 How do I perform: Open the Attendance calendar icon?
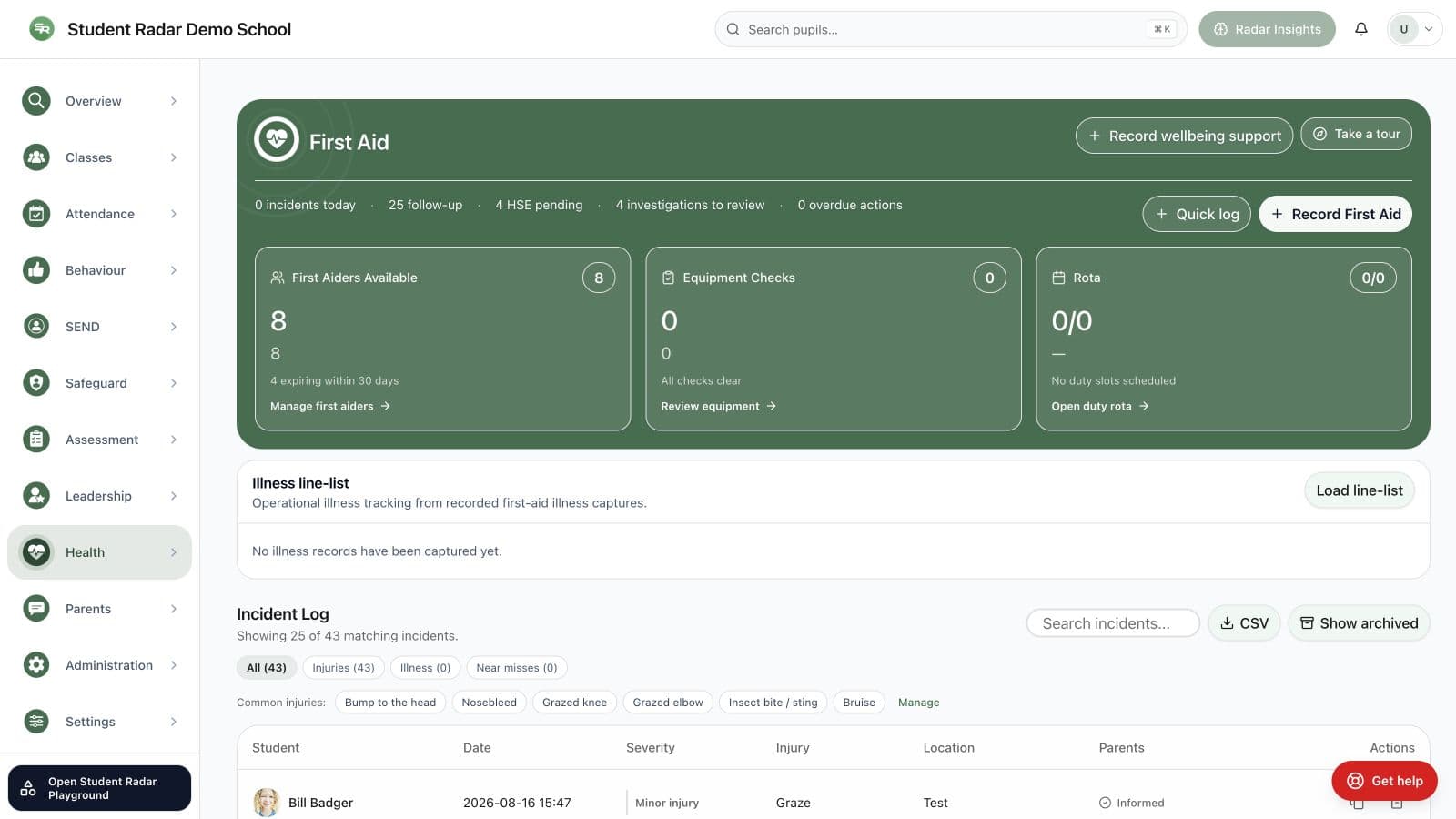tap(36, 214)
